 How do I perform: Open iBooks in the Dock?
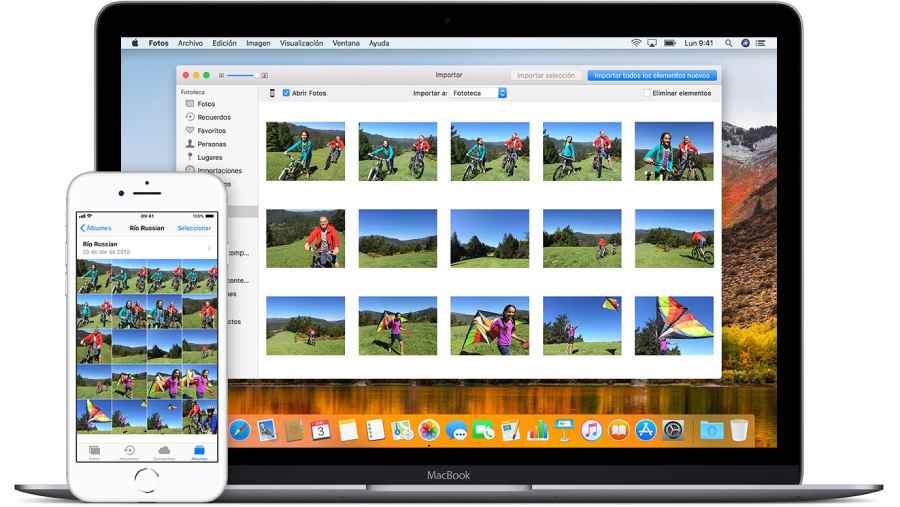[x=618, y=430]
